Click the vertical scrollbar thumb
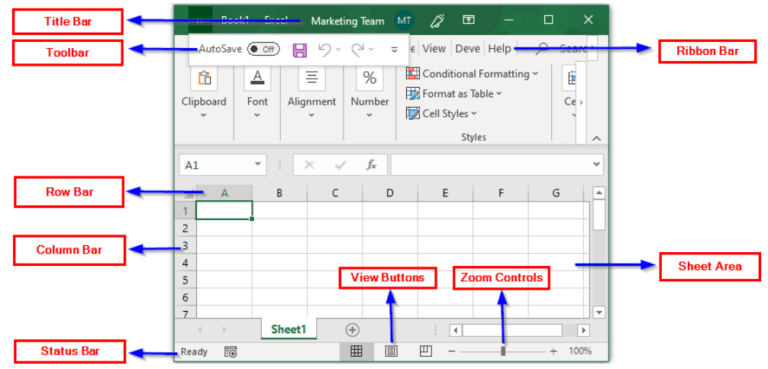The height and width of the screenshot is (369, 768). 599,215
